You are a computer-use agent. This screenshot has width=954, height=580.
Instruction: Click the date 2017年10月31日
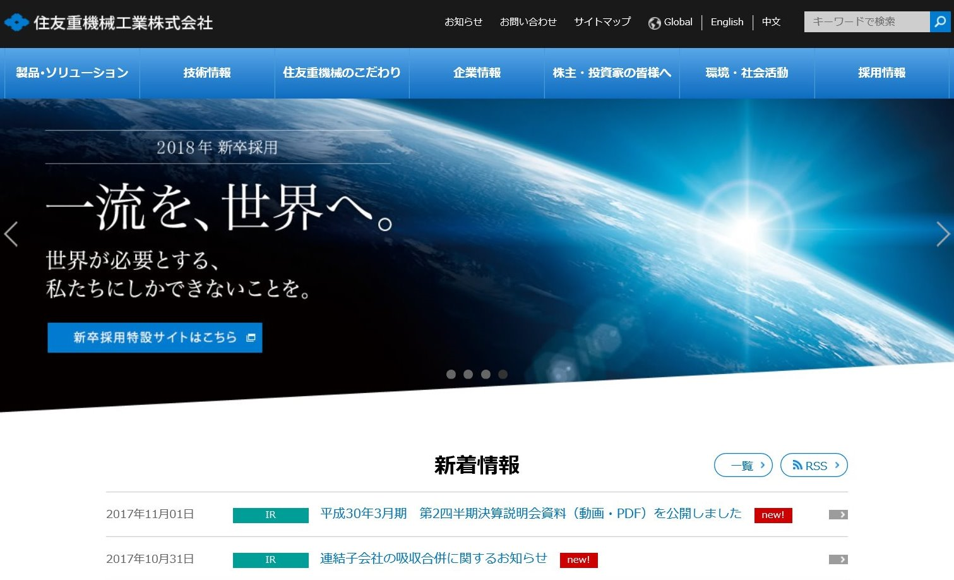(150, 559)
